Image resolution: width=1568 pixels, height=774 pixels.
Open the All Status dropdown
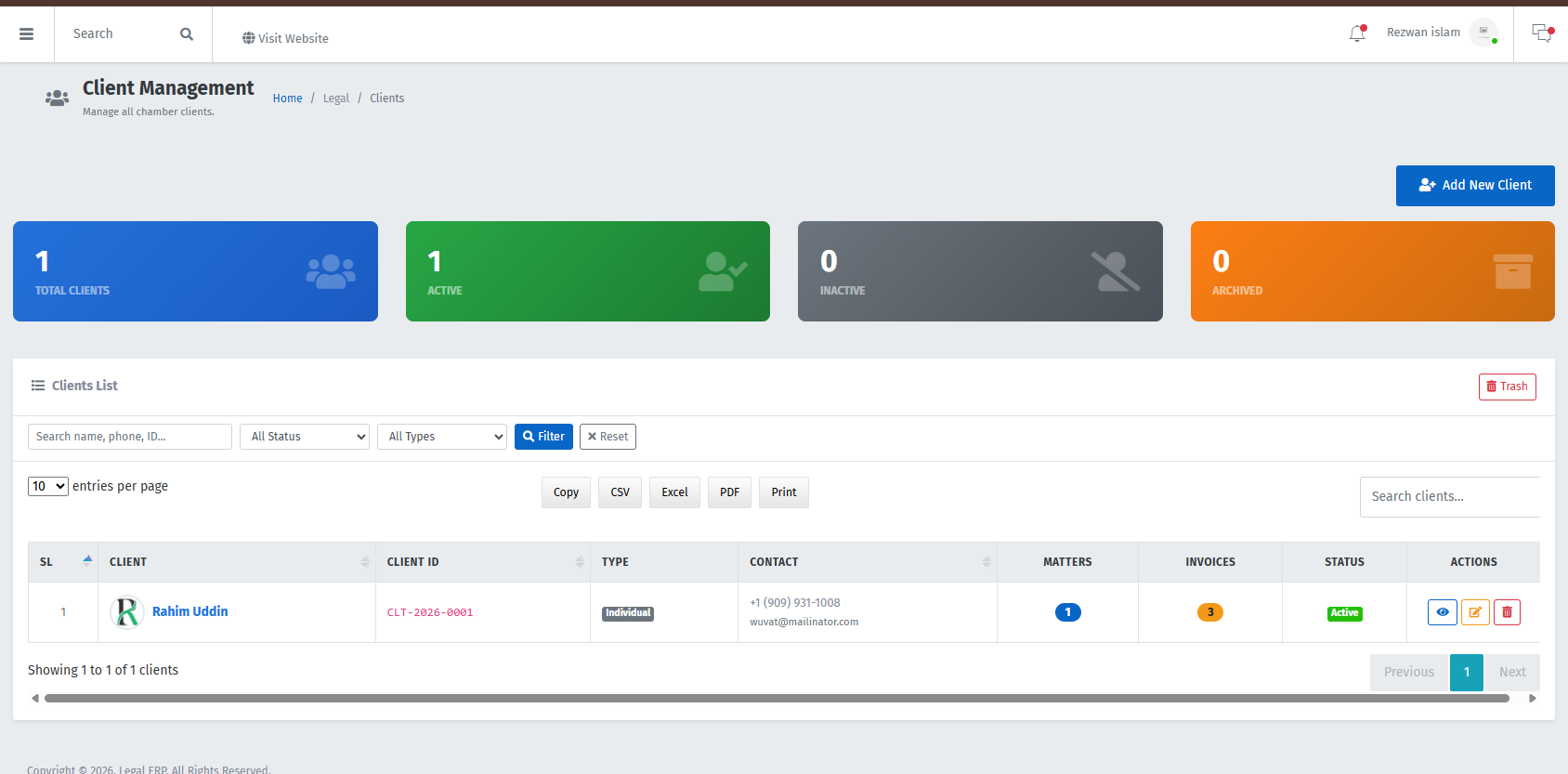tap(305, 437)
